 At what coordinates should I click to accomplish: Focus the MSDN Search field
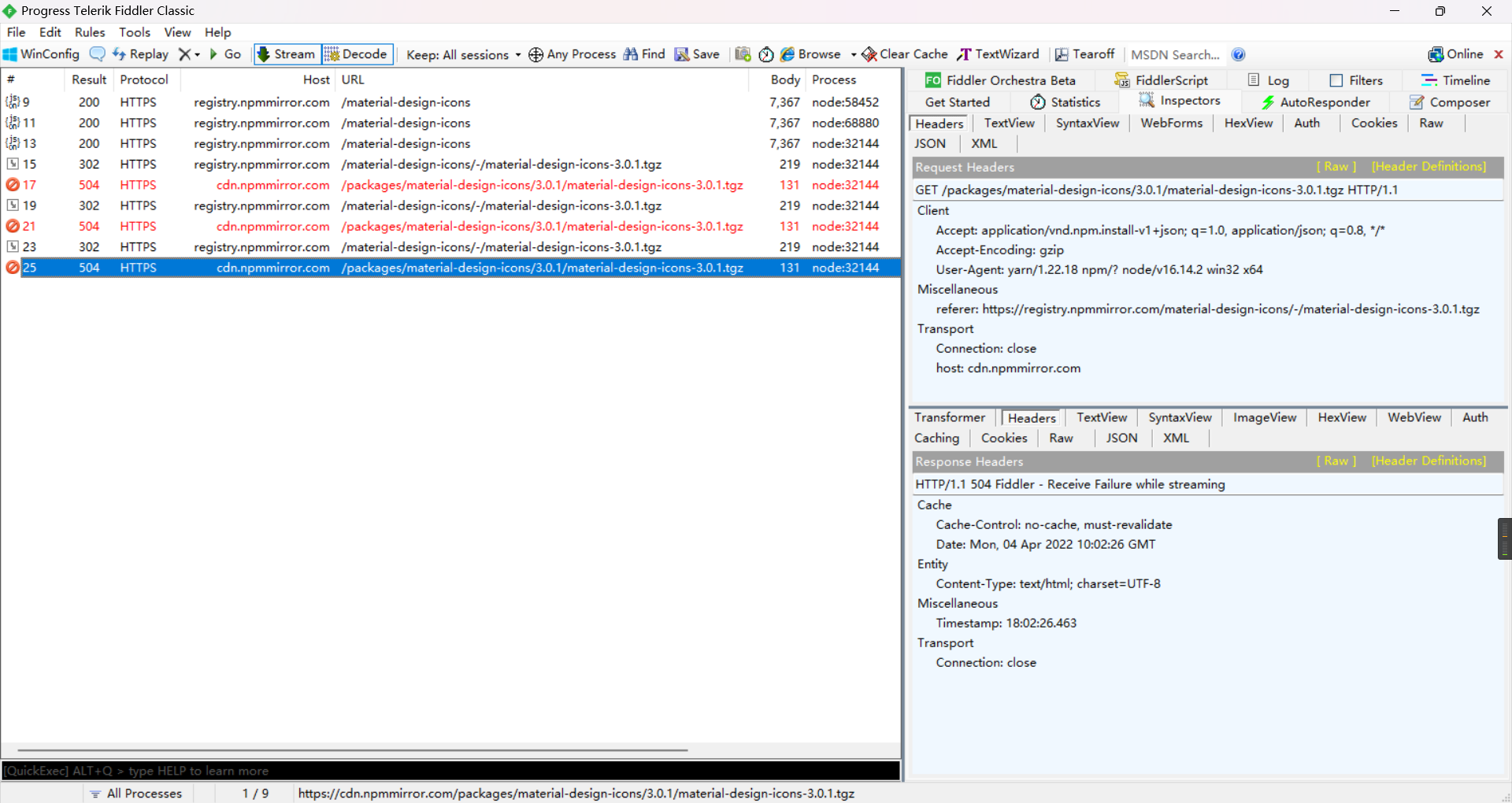pos(1175,54)
